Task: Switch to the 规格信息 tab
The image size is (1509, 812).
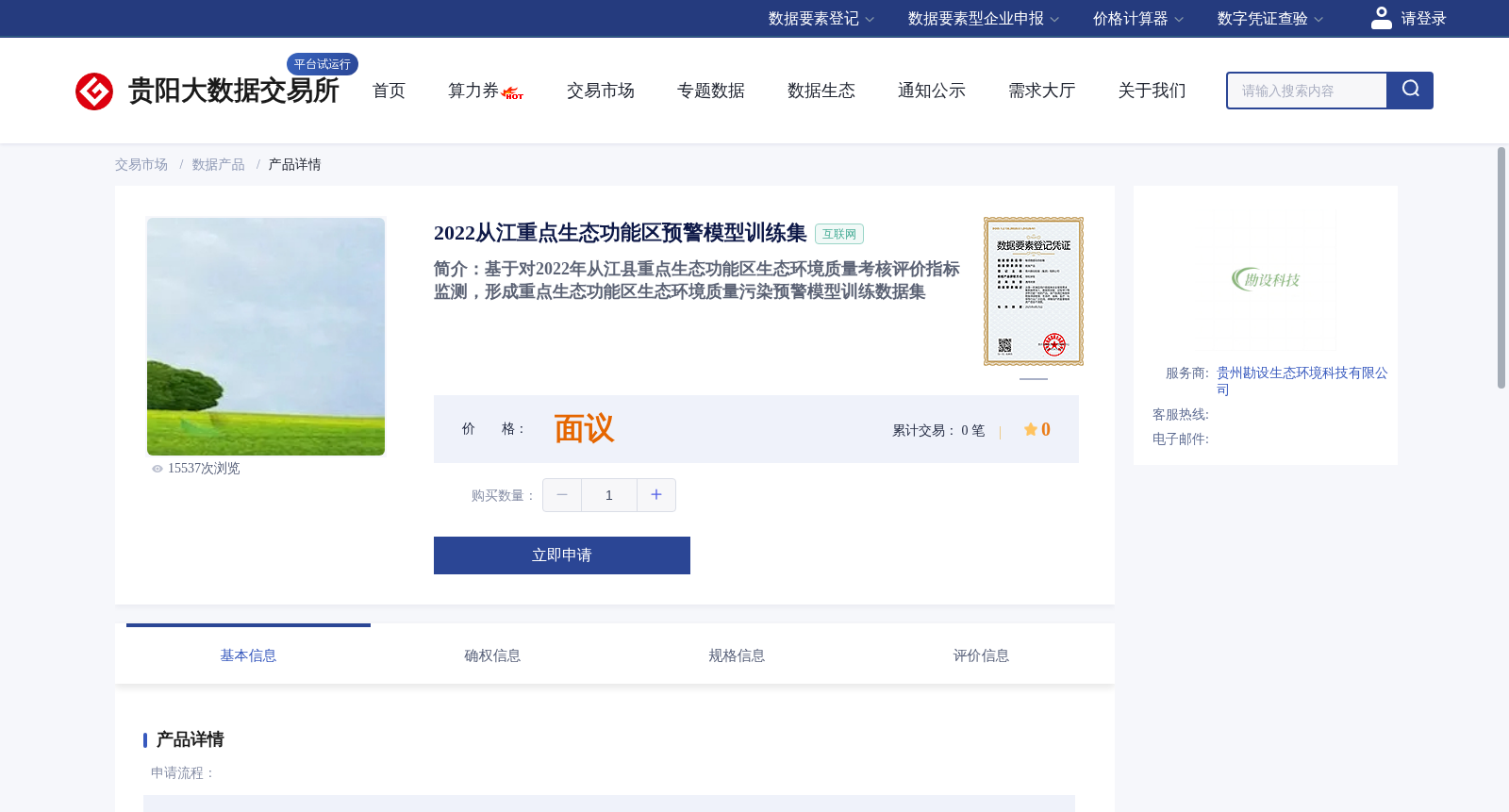Action: coord(737,655)
